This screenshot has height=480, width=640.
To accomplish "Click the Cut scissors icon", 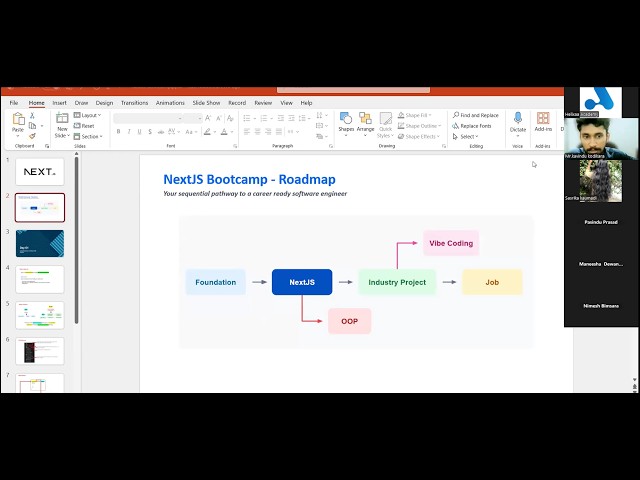I will coord(32,116).
